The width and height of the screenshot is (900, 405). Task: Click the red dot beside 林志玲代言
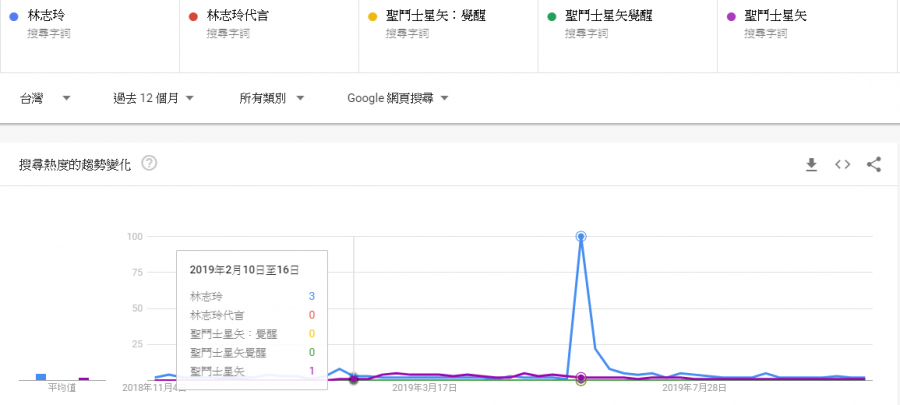(193, 17)
